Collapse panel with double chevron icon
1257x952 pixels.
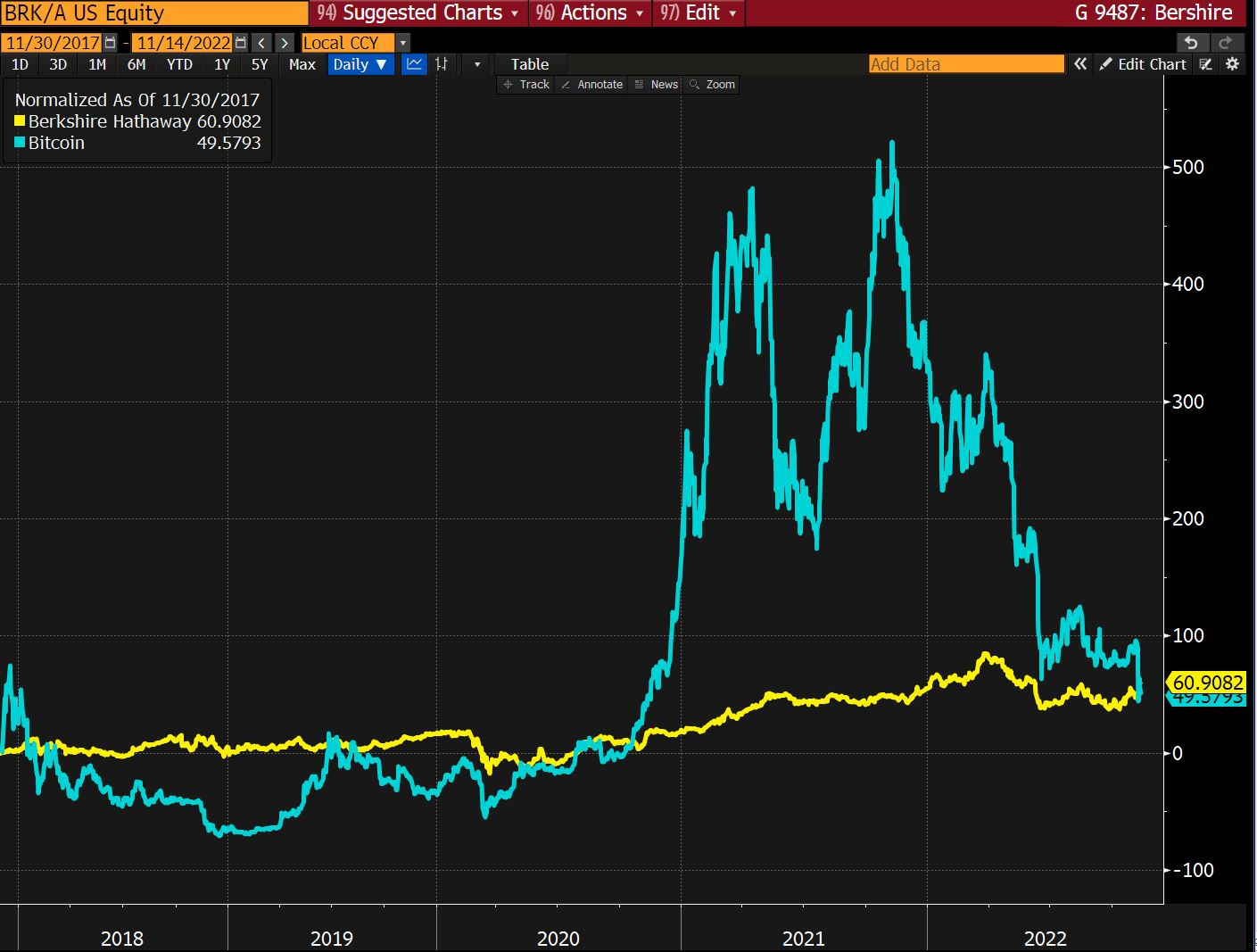click(1080, 64)
